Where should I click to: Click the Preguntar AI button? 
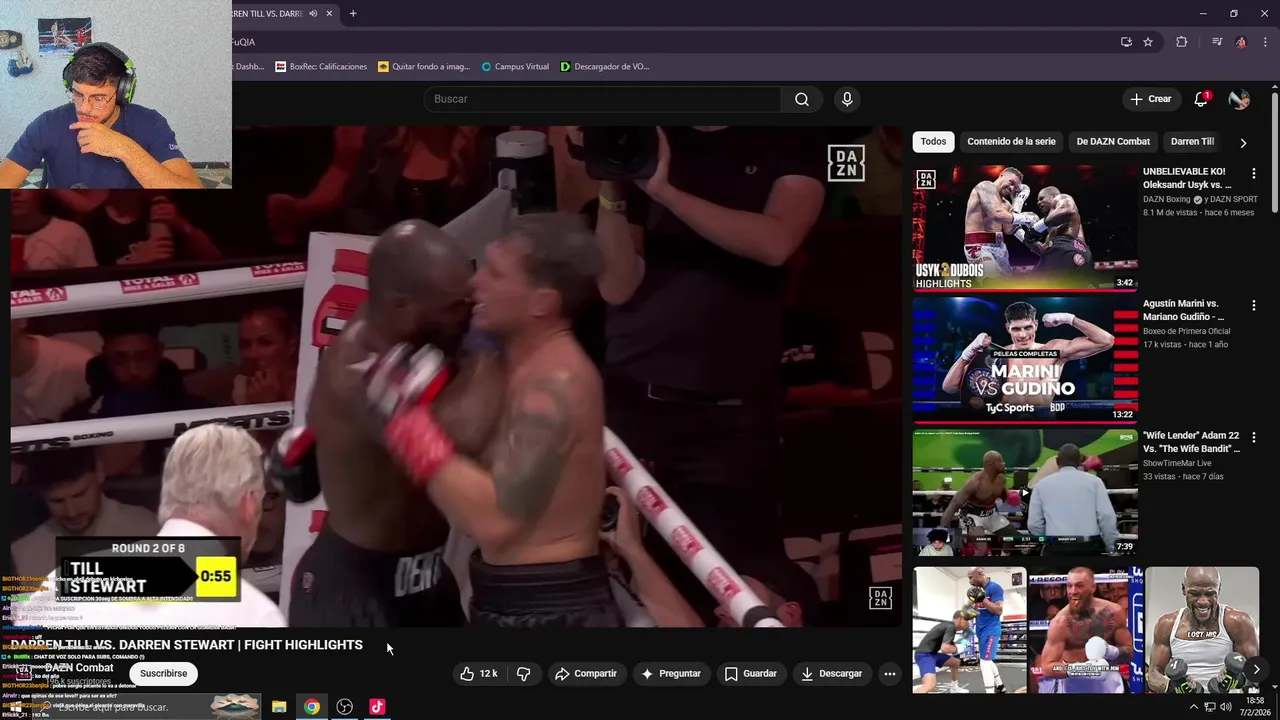[671, 674]
